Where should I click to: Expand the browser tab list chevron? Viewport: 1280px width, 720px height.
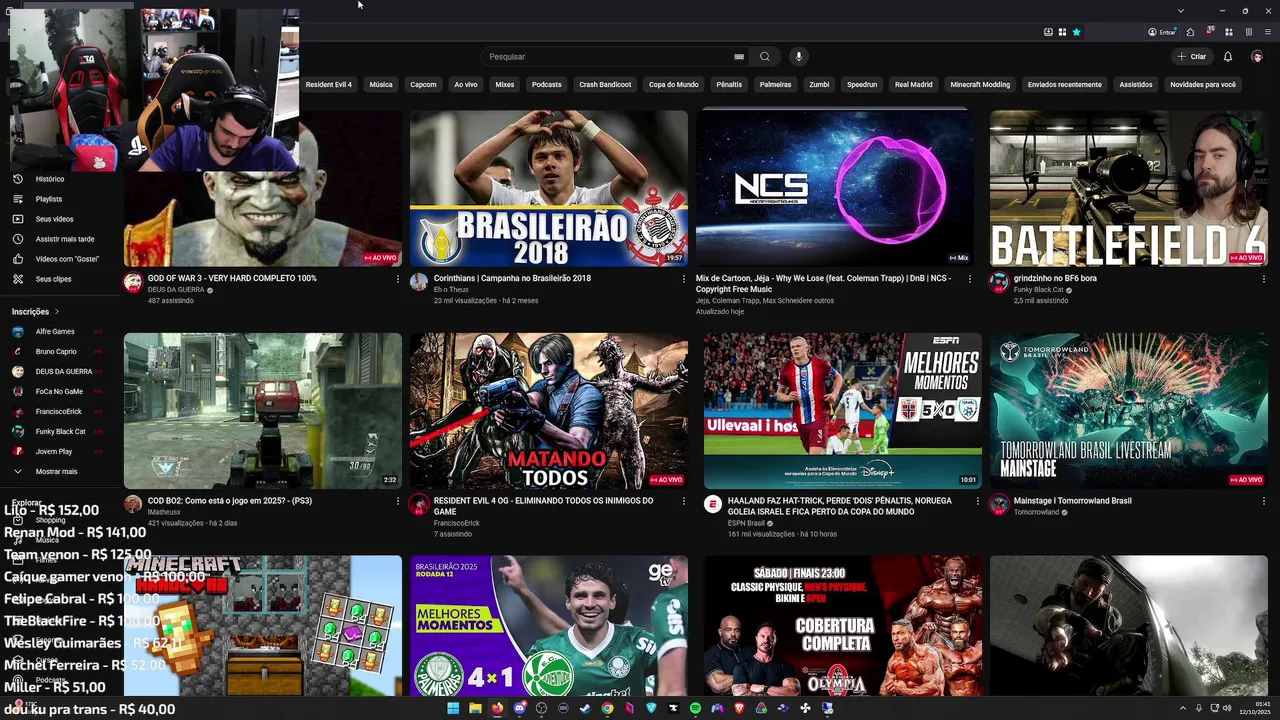(x=1181, y=11)
